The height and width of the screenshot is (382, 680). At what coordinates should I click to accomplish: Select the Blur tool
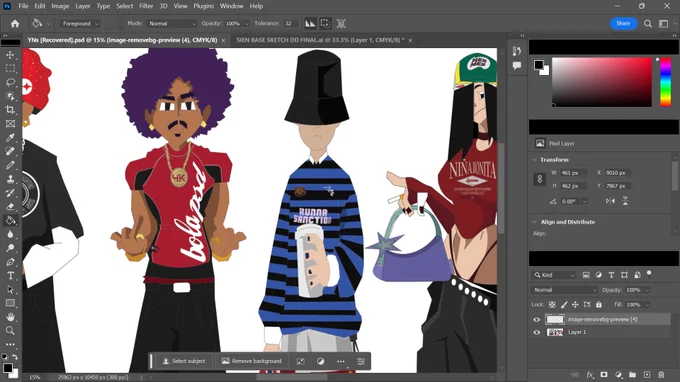pos(10,234)
